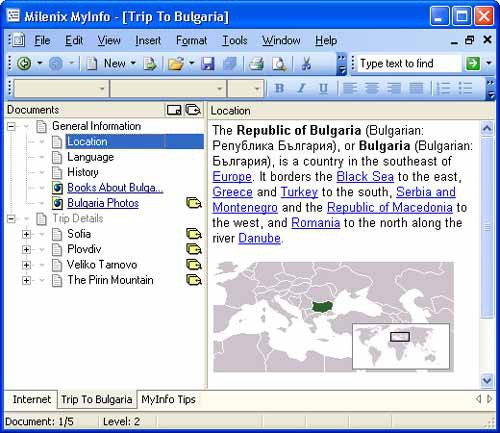Open the Format menu
This screenshot has width=500, height=433.
191,41
